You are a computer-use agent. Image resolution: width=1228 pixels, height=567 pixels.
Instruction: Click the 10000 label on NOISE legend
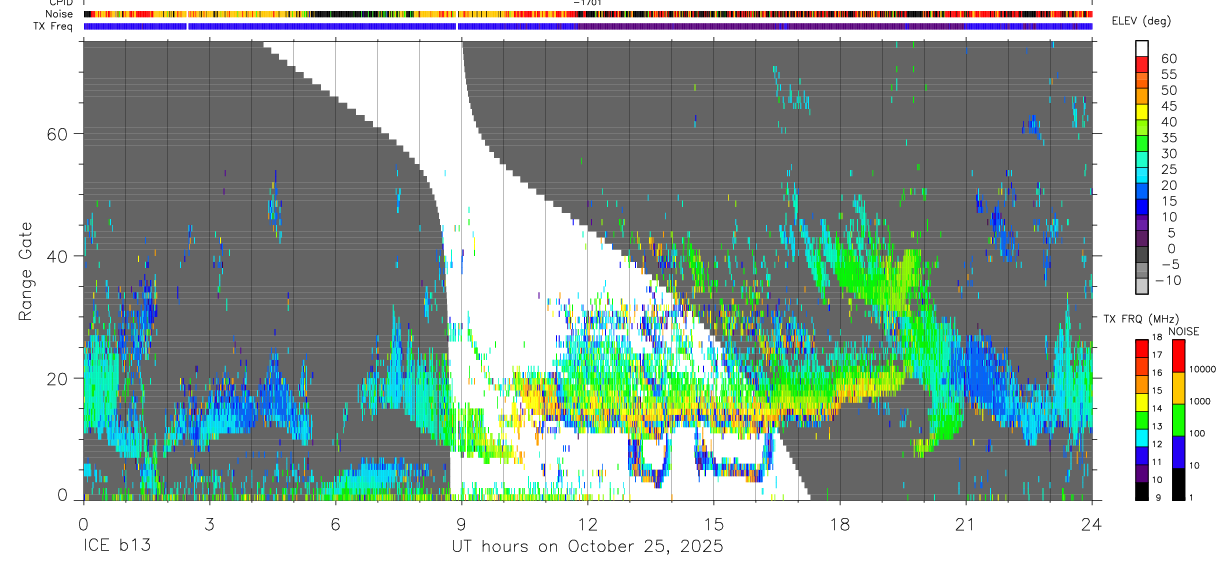tap(1202, 370)
